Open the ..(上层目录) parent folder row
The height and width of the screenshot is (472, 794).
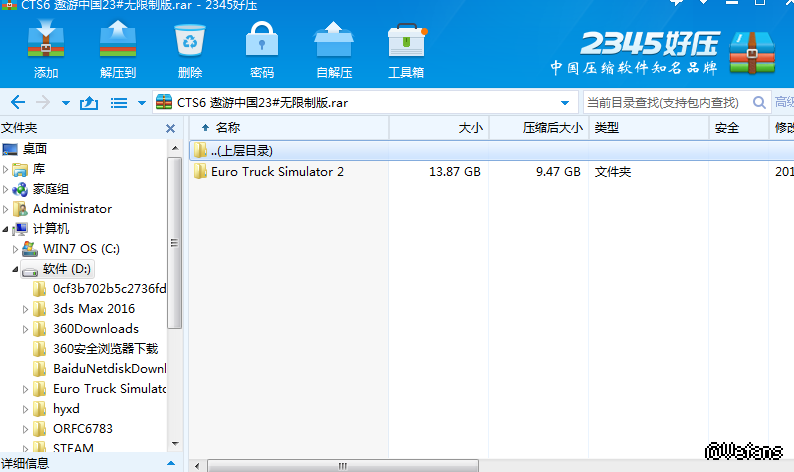click(492, 150)
